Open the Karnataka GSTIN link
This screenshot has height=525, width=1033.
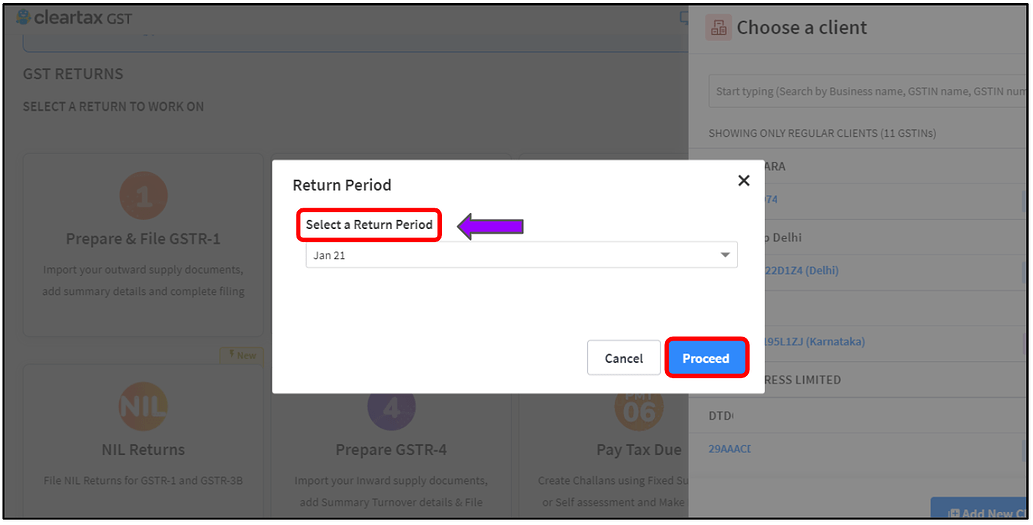click(814, 342)
